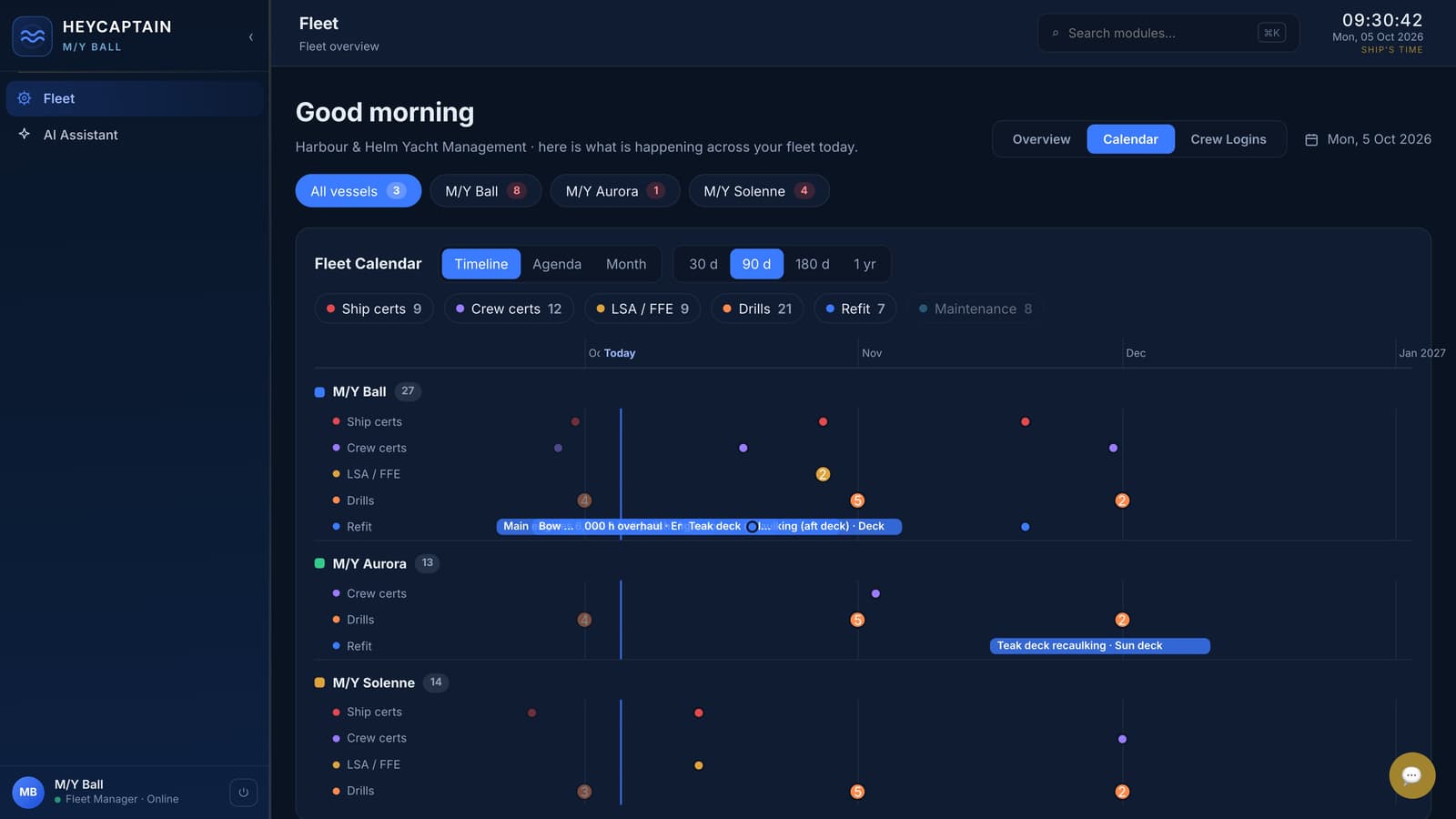Open M/Y Ball Drills November marker 5
This screenshot has width=1456, height=819.
[x=857, y=500]
